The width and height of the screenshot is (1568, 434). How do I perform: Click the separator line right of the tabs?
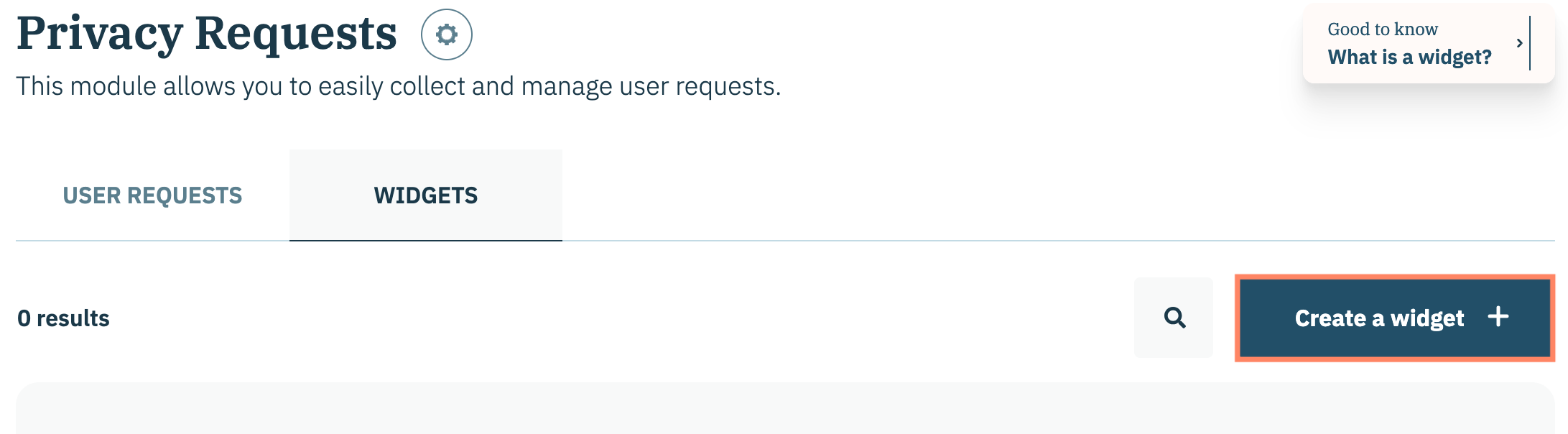(1056, 241)
